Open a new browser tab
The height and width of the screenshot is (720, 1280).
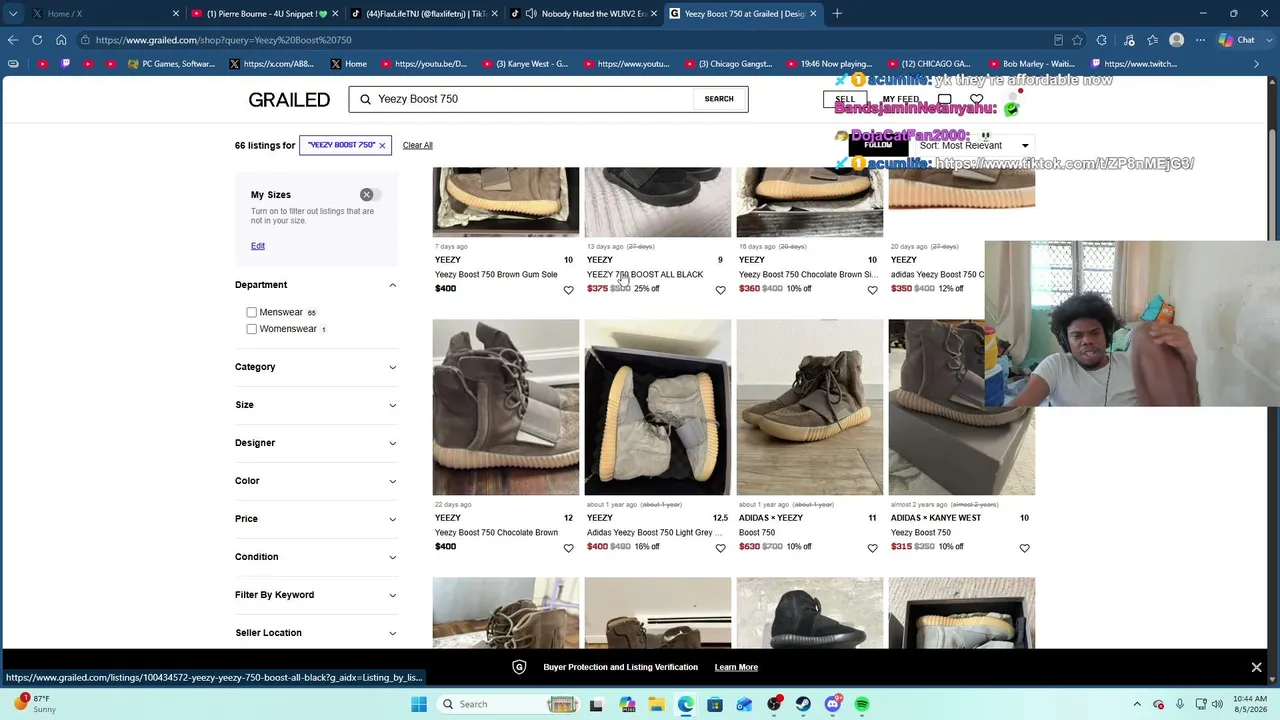(x=837, y=14)
